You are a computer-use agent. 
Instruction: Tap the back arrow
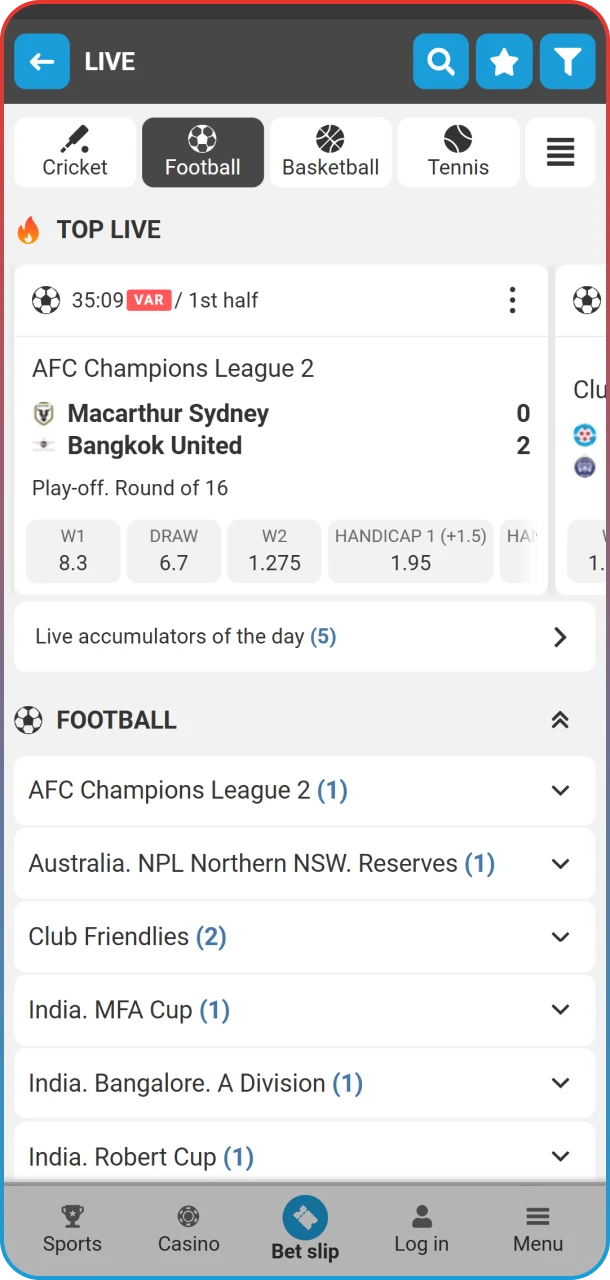[x=42, y=61]
